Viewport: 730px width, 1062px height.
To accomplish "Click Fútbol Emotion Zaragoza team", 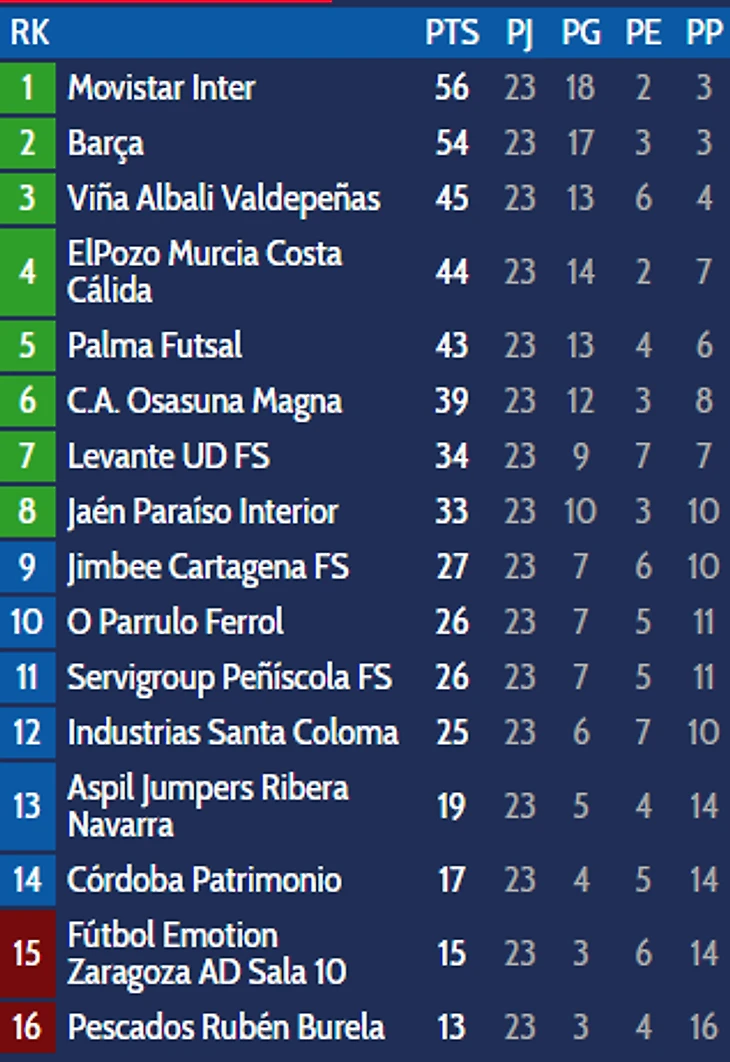I will (x=206, y=953).
